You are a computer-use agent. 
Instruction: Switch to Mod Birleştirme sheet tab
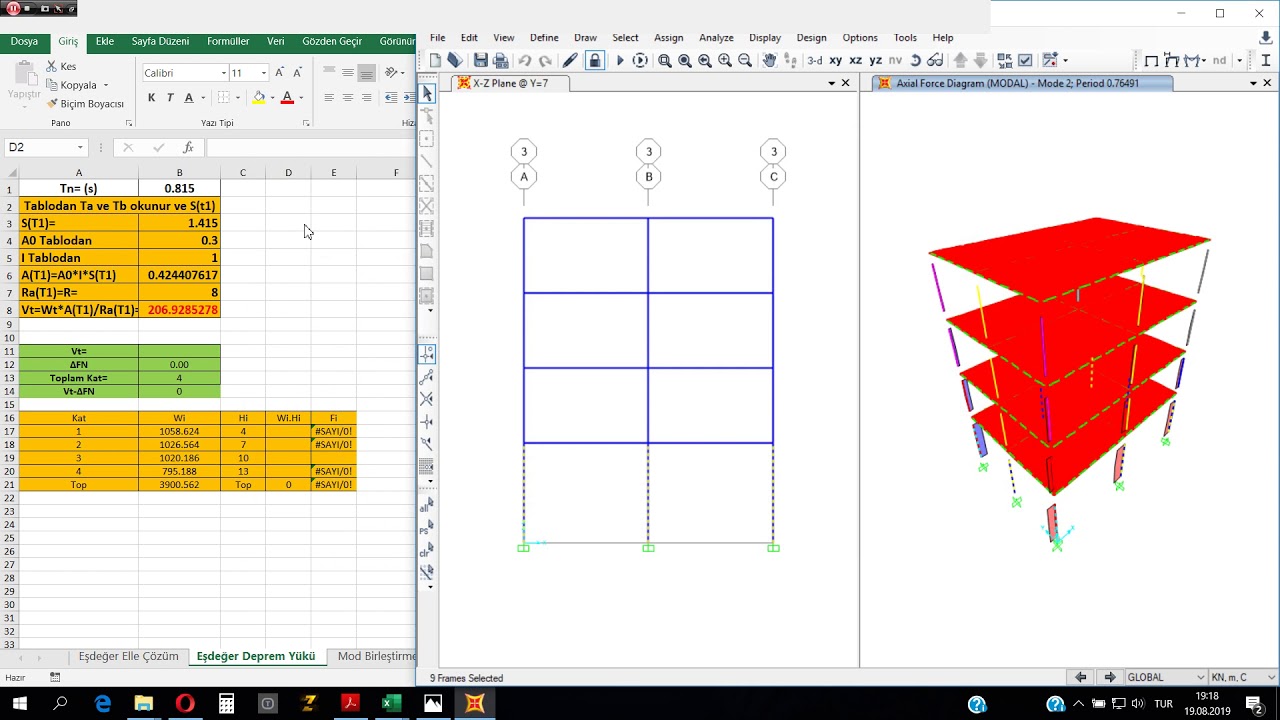pyautogui.click(x=376, y=657)
